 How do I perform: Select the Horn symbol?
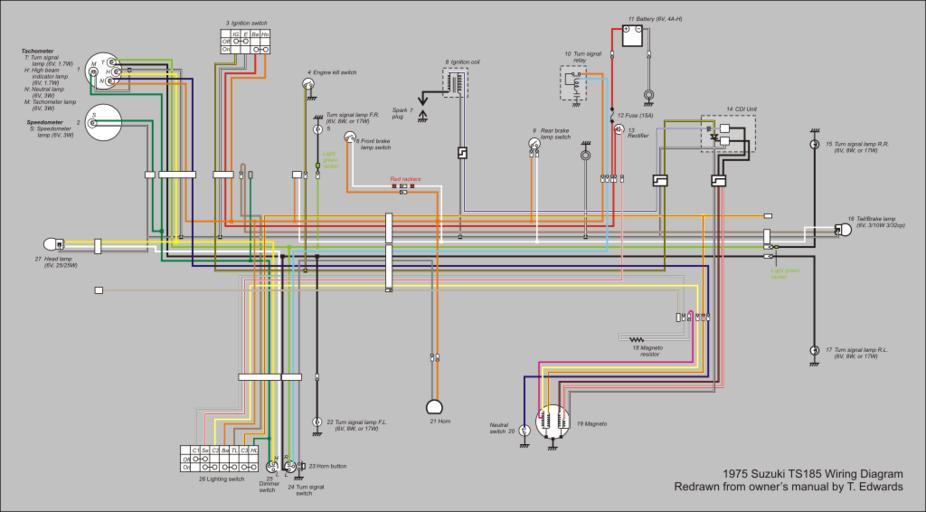435,407
